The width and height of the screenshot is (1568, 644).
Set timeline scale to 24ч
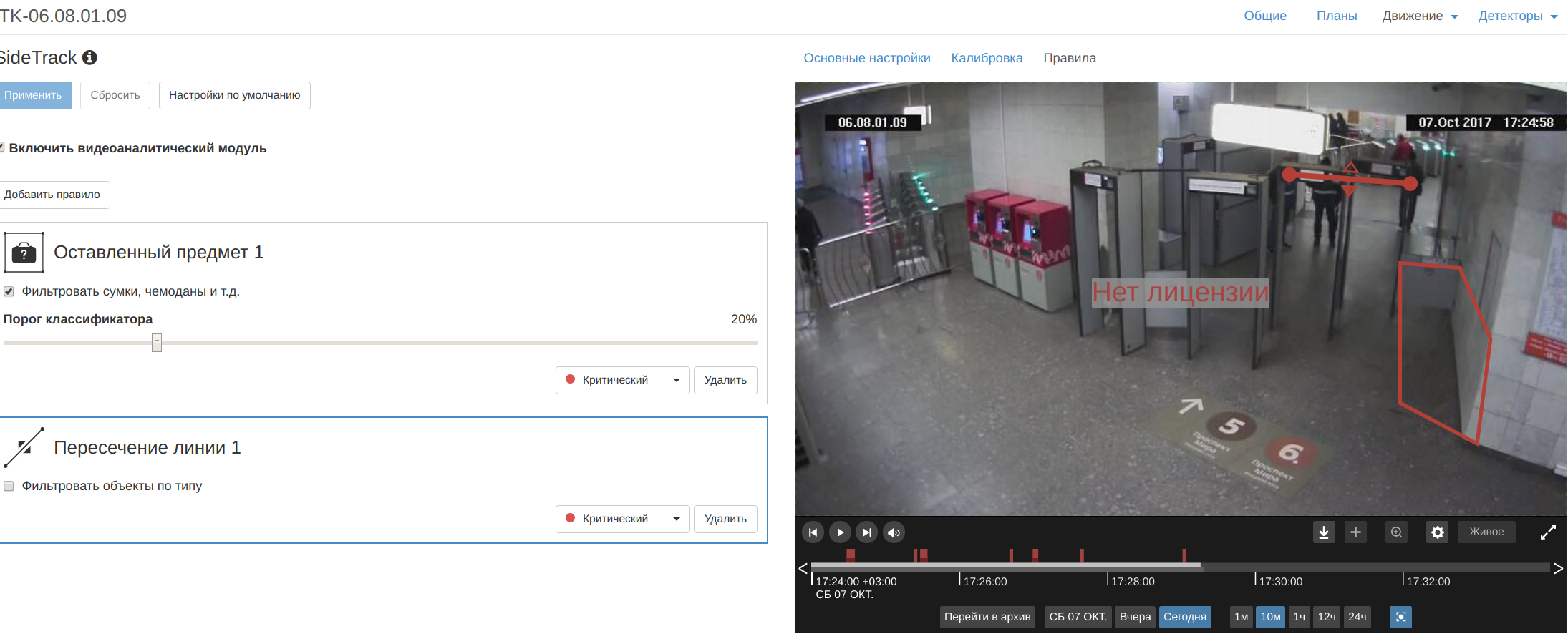(x=1357, y=617)
